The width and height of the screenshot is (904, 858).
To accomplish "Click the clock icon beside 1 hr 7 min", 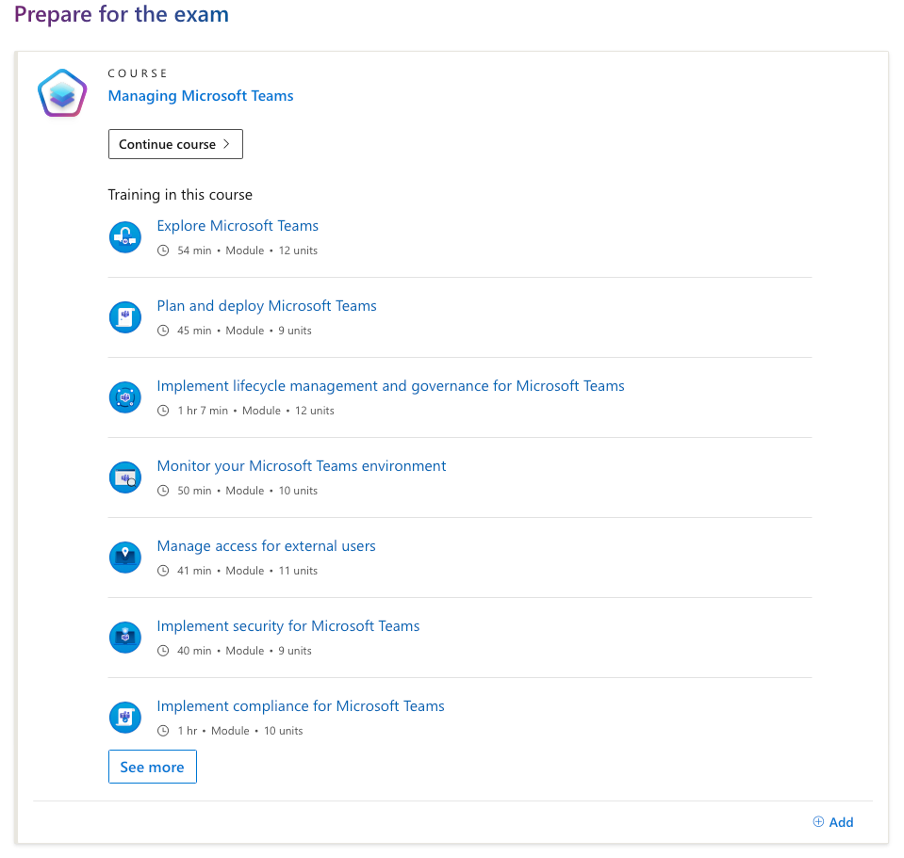I will (x=164, y=411).
